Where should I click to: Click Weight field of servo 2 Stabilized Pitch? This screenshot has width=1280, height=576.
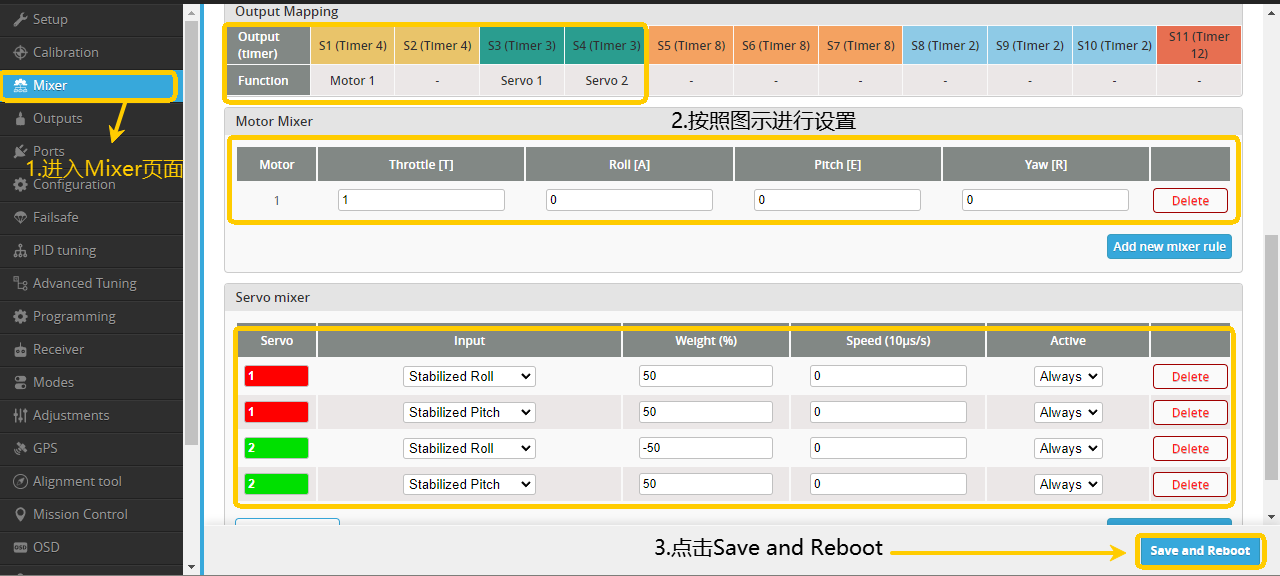point(706,484)
